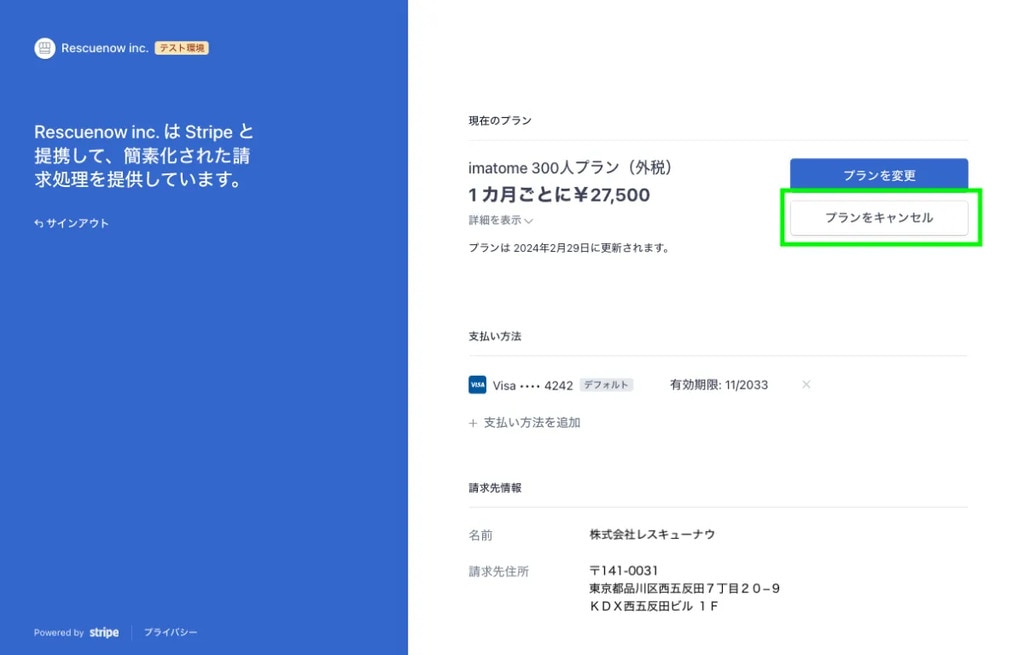Expand plan details via 詳細を表示

point(495,220)
